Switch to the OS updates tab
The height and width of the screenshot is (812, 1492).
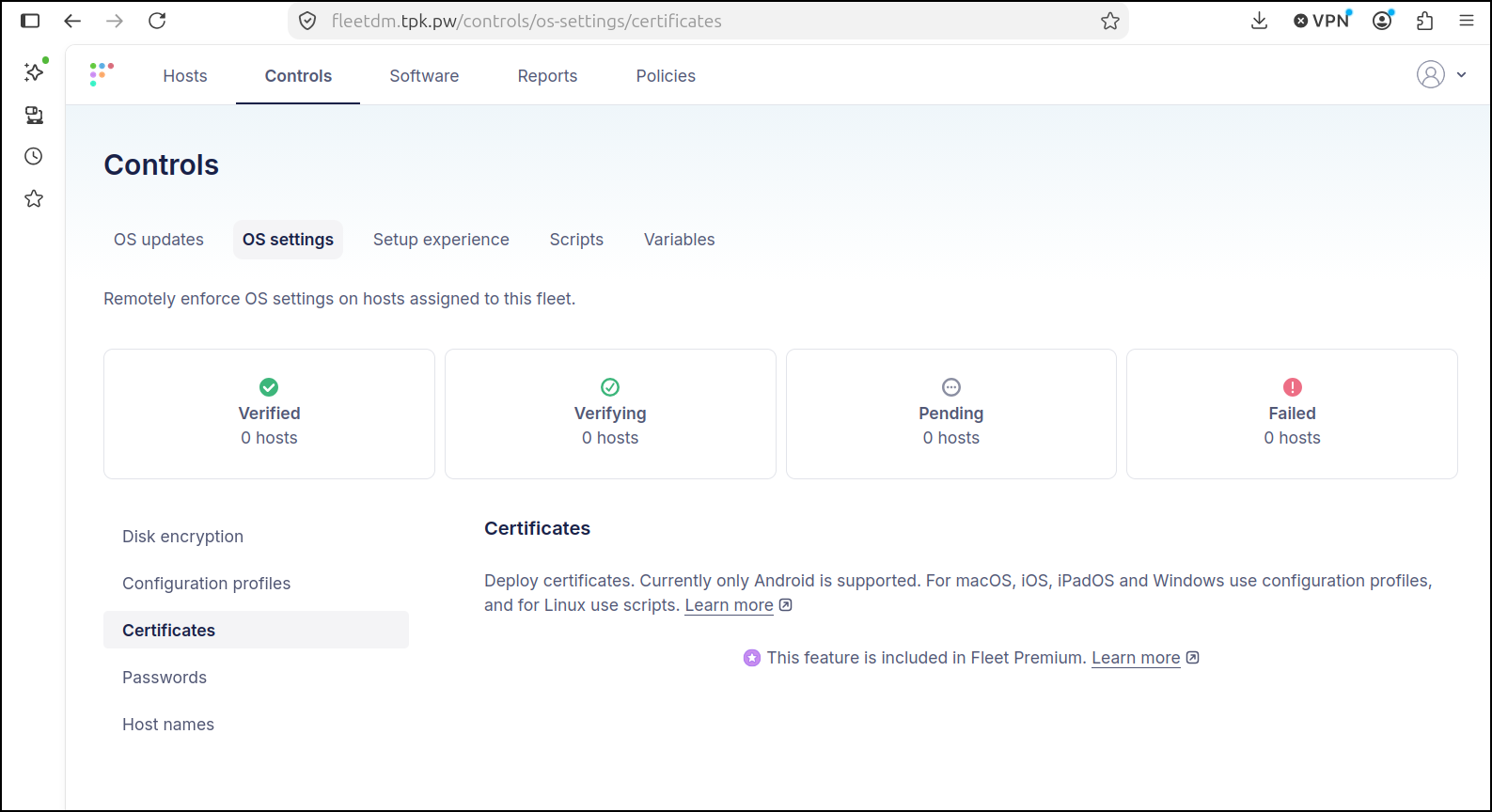point(159,240)
